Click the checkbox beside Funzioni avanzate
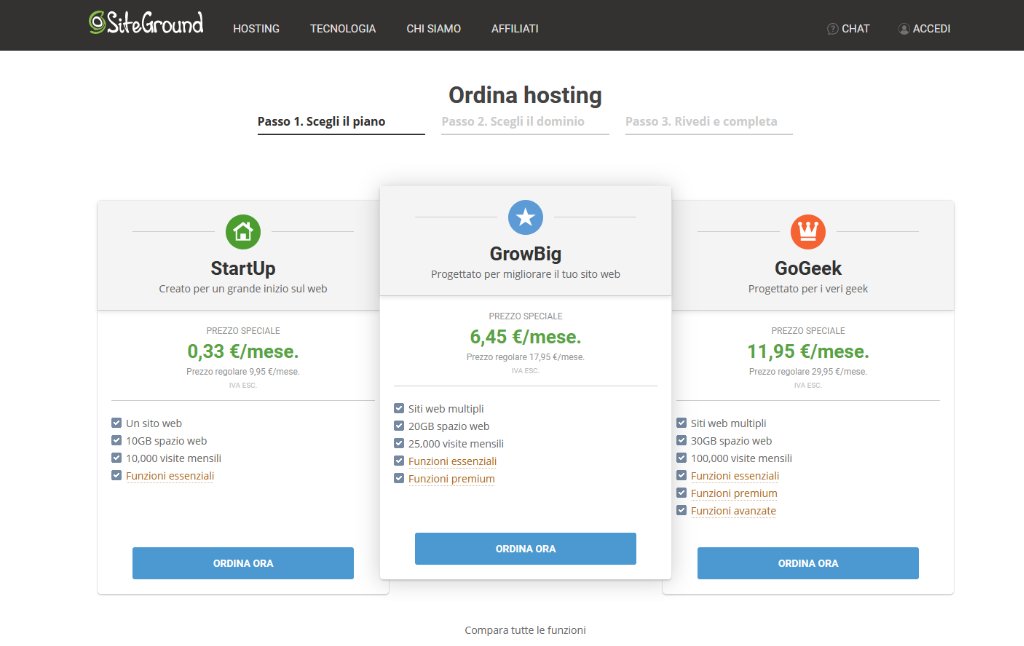Screen dimensions: 1024x646 click(x=681, y=510)
